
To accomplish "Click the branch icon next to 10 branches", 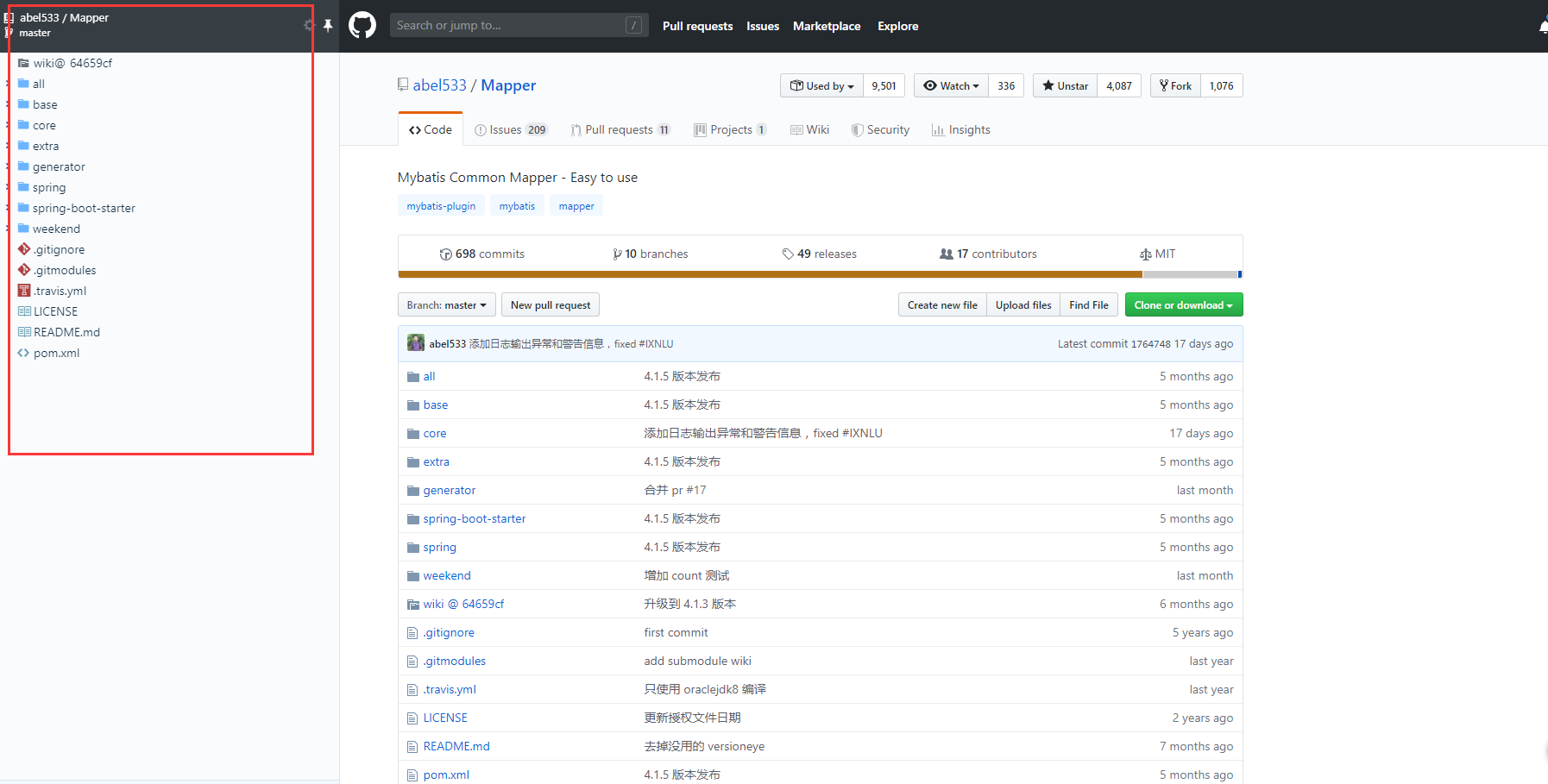I will click(617, 254).
